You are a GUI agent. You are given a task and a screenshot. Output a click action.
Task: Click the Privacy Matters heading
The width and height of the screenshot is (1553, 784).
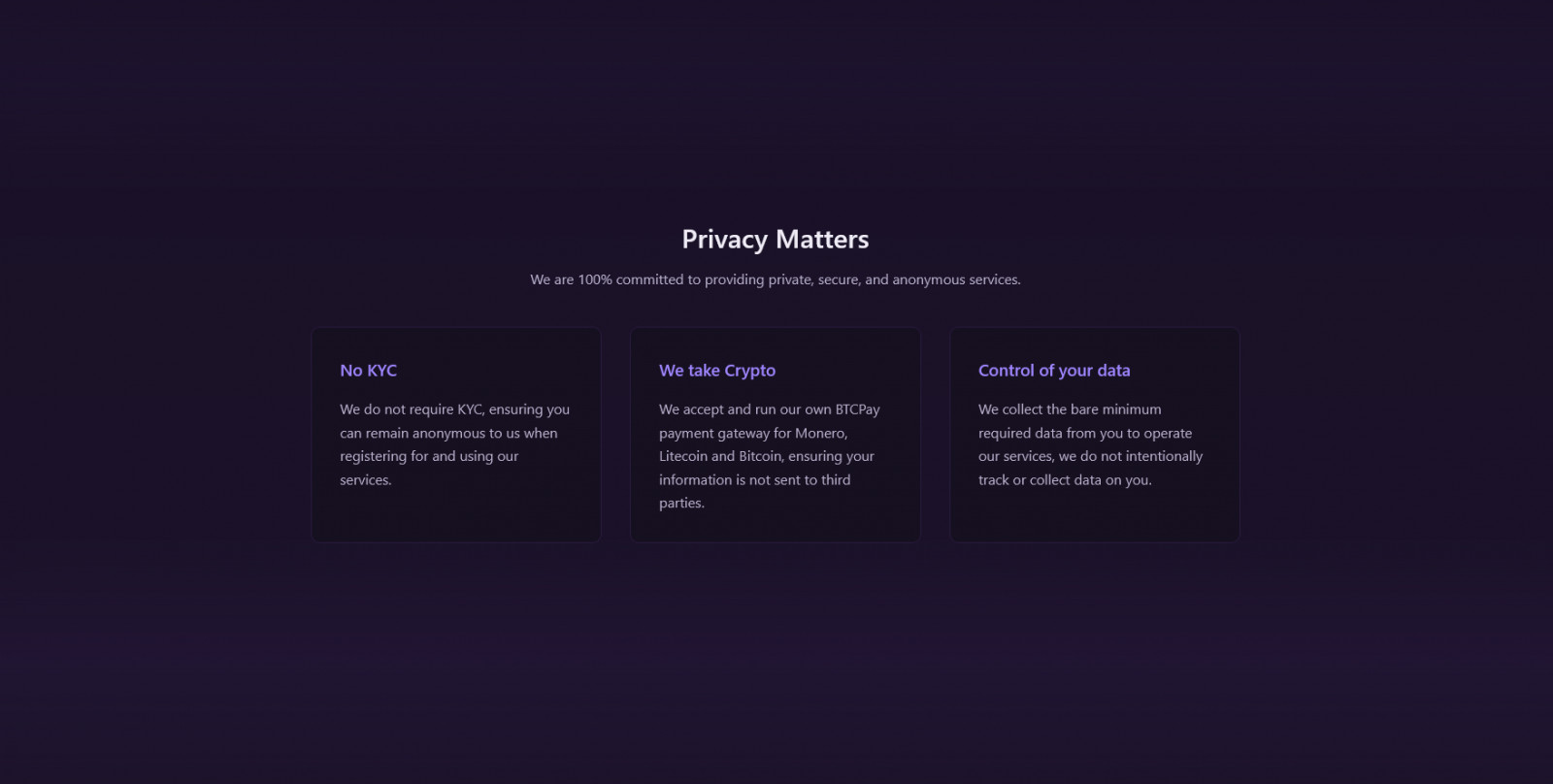pos(775,240)
